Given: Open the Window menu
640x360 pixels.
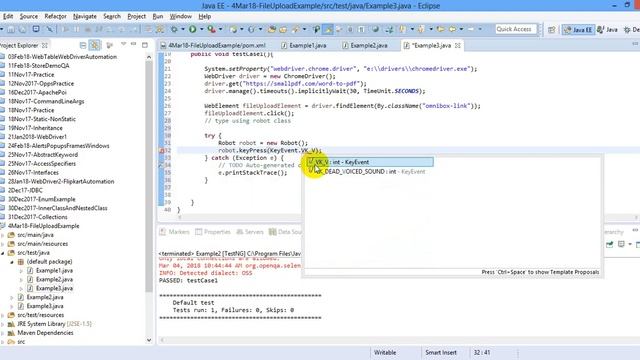Looking at the screenshot, I should [x=180, y=16].
